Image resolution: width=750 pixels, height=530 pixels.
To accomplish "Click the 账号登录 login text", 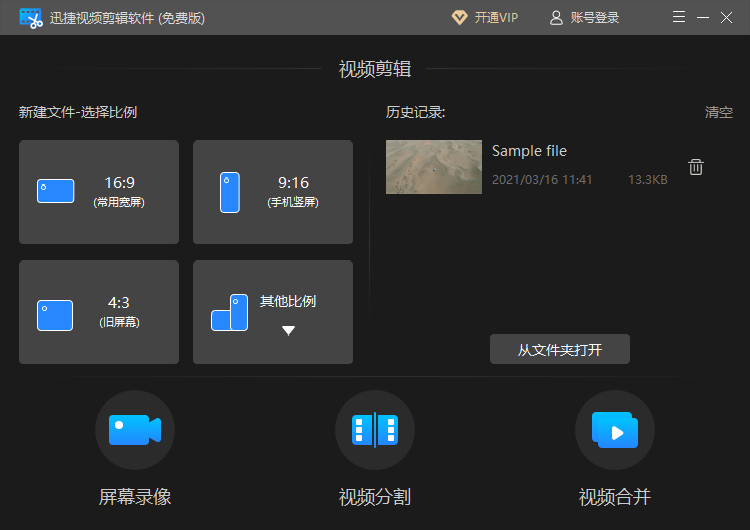I will click(595, 18).
